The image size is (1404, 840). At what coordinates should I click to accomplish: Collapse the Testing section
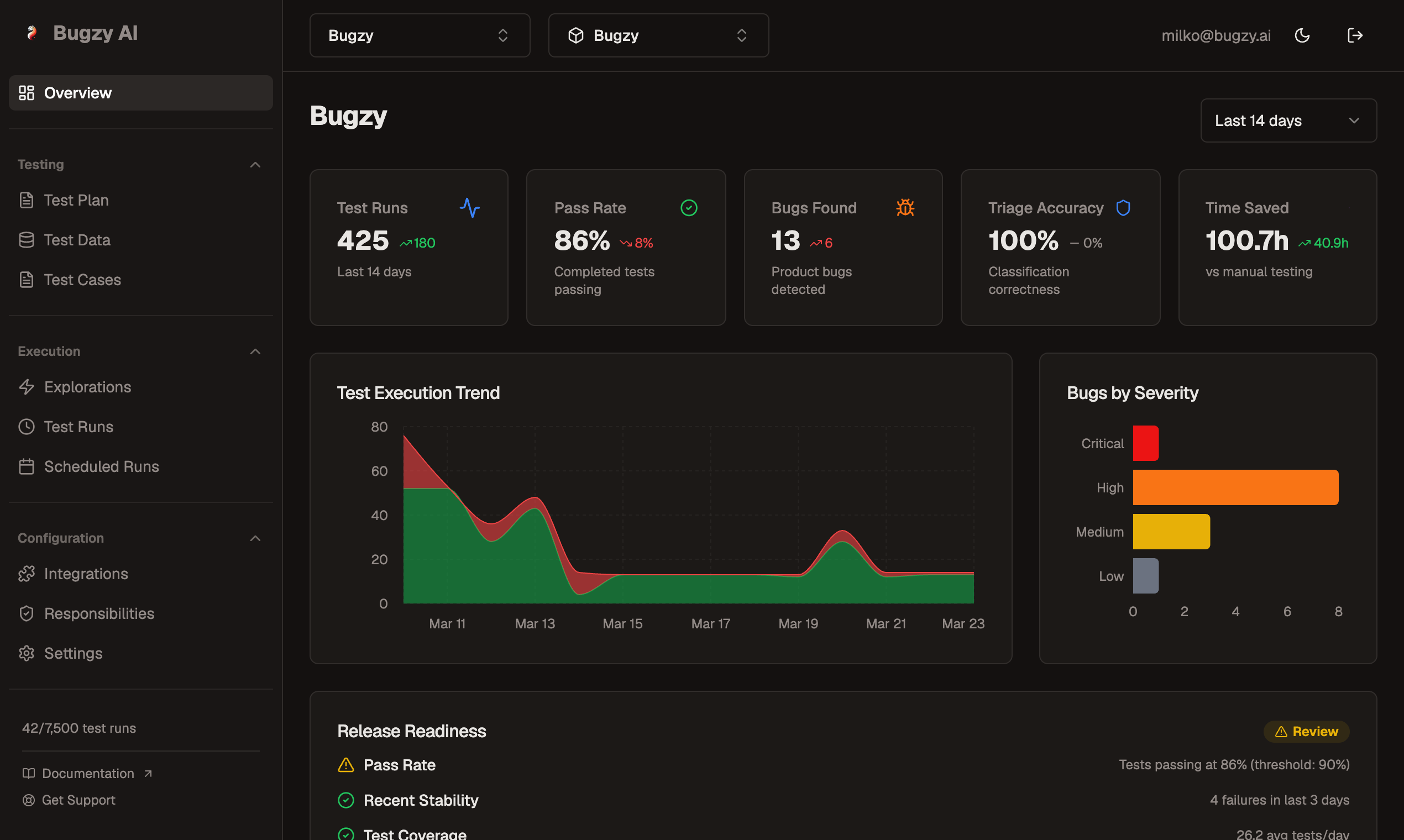(x=255, y=164)
